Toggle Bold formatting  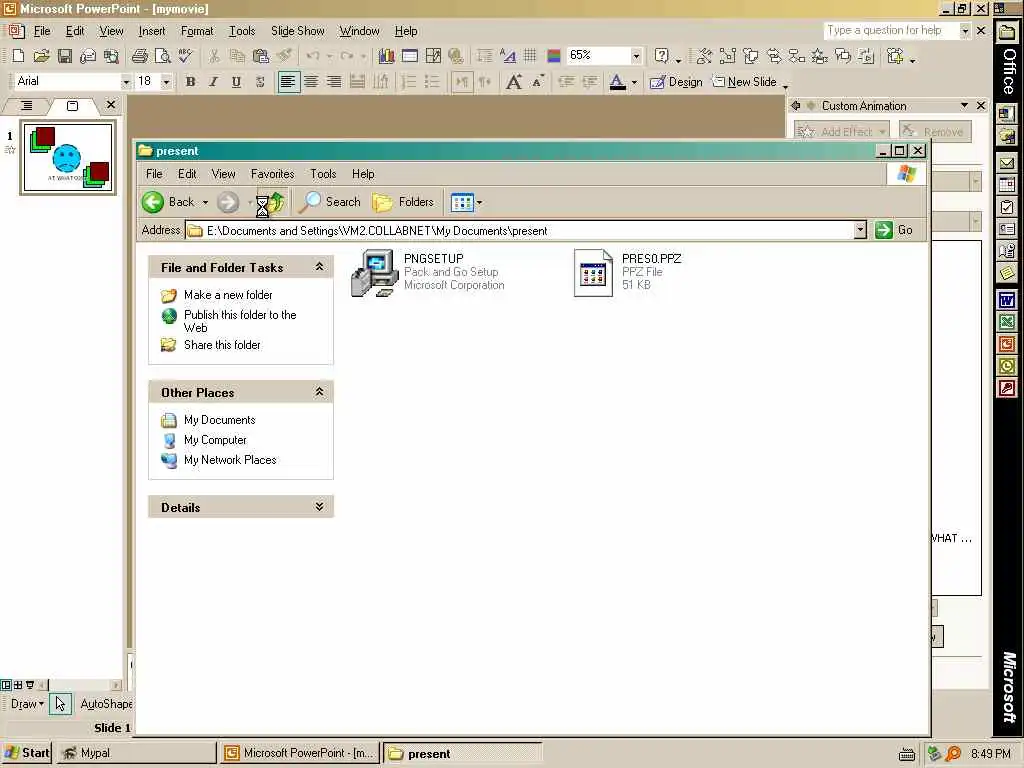190,82
